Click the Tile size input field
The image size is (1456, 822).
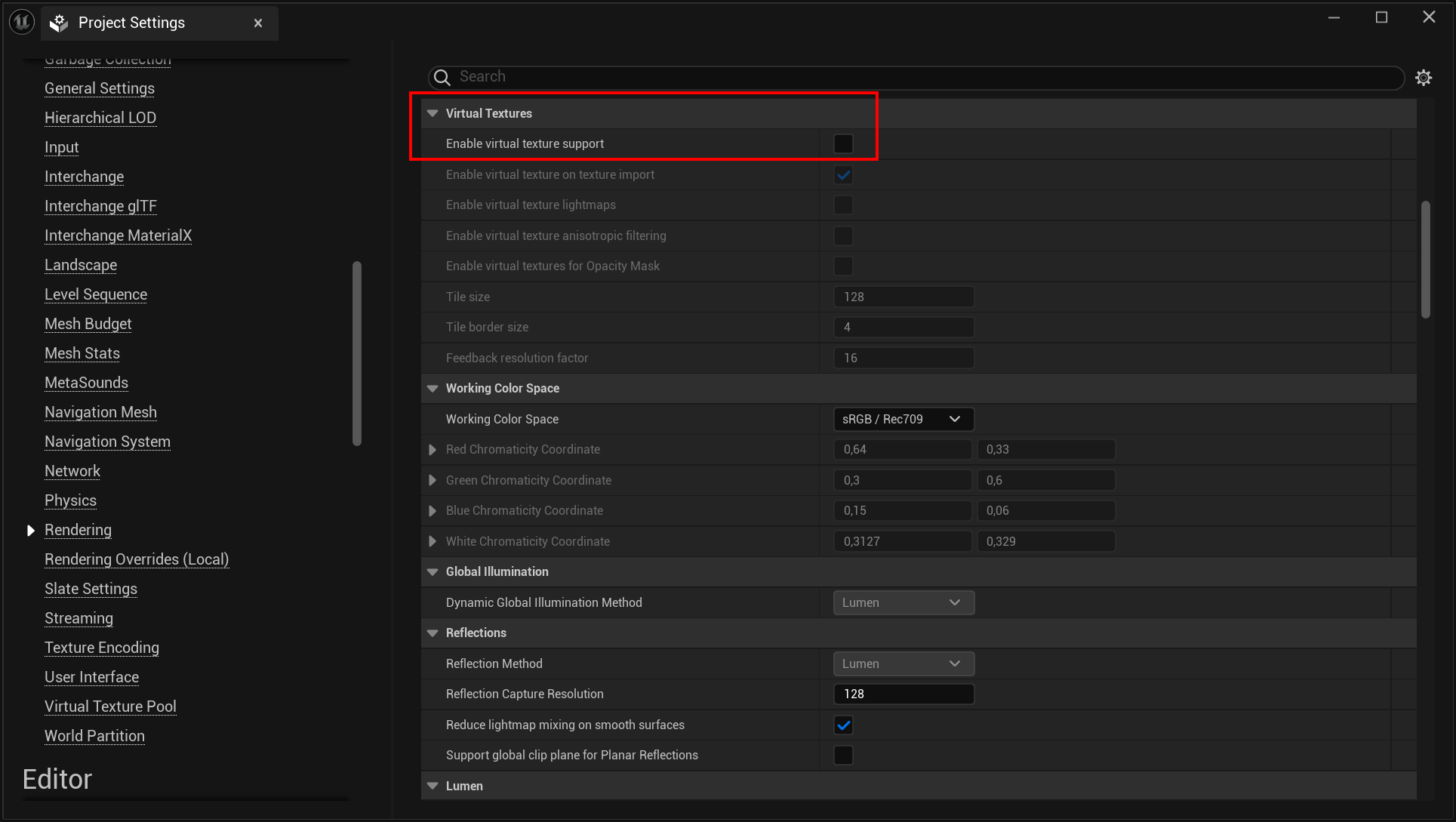click(903, 296)
